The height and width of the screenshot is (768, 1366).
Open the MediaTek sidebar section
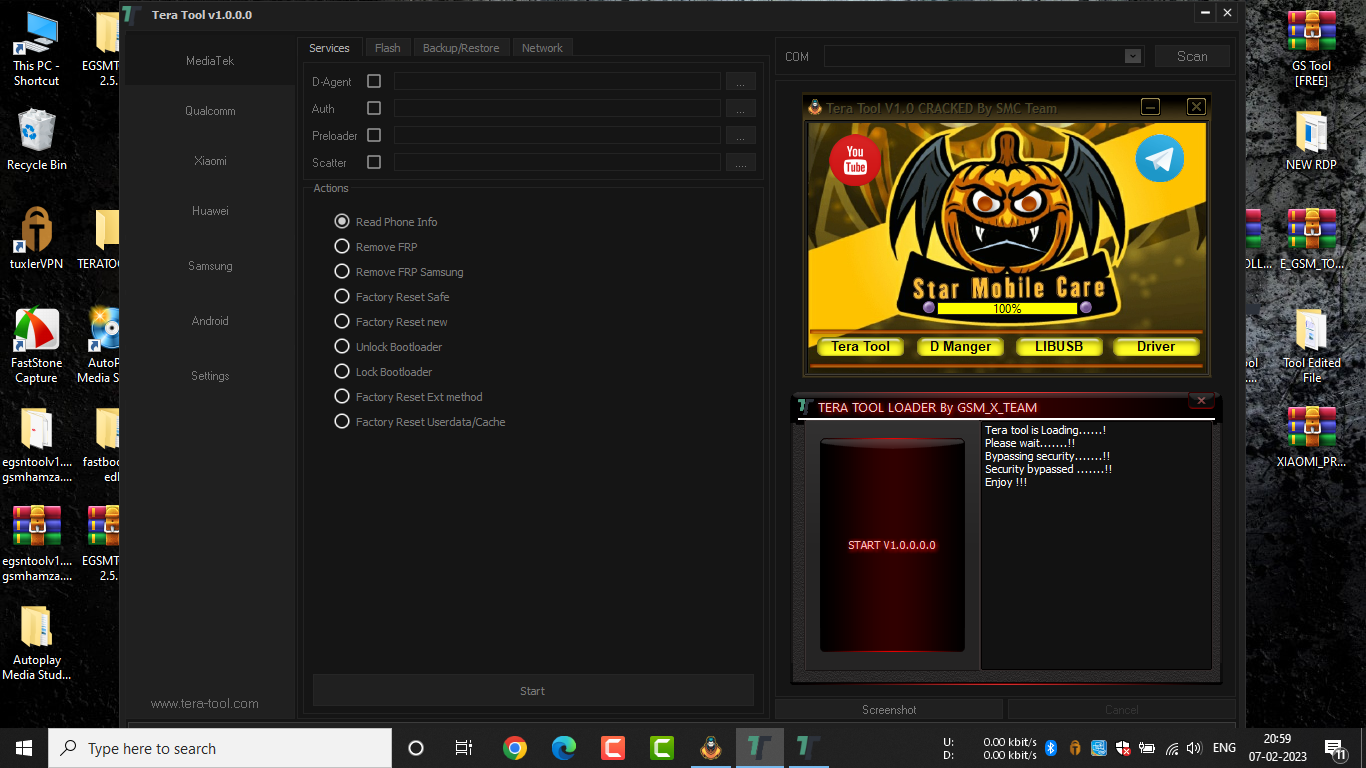point(210,61)
